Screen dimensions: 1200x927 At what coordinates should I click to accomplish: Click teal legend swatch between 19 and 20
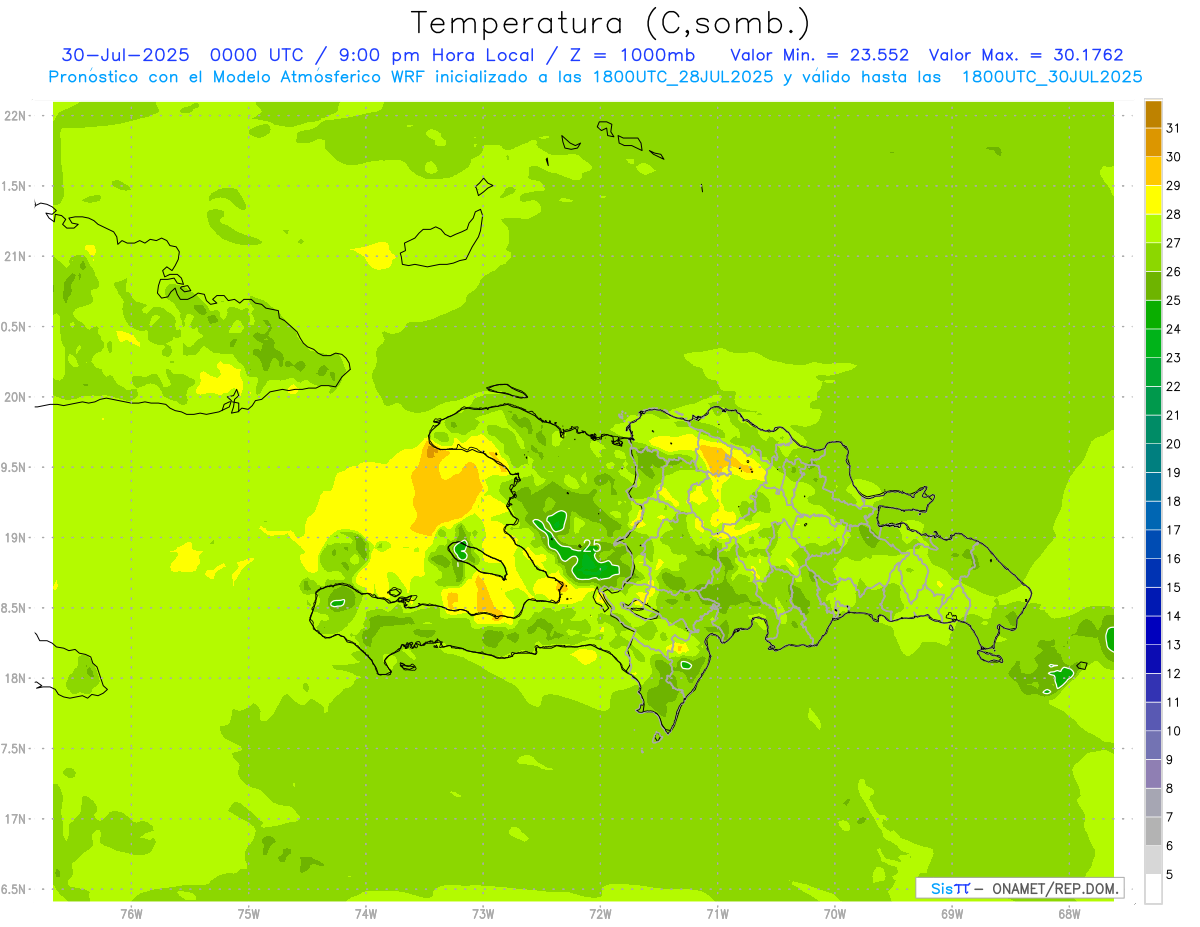tap(1153, 458)
